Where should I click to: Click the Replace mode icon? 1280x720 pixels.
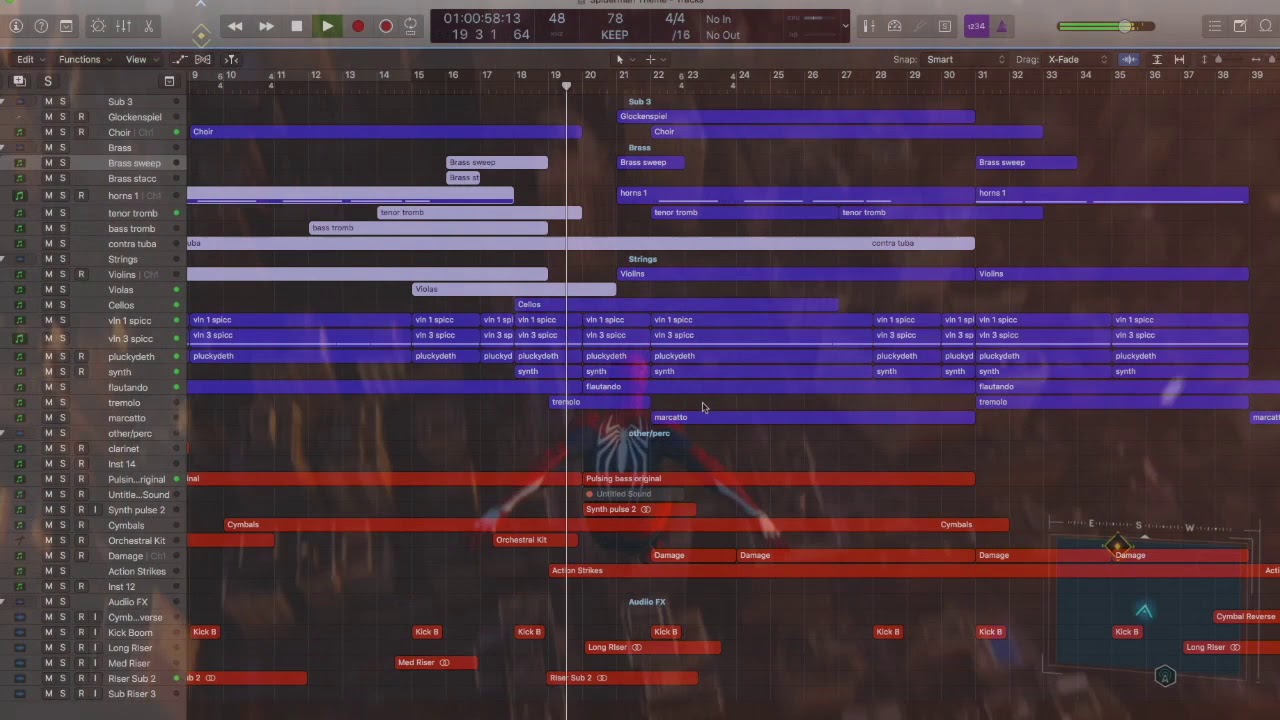[869, 26]
